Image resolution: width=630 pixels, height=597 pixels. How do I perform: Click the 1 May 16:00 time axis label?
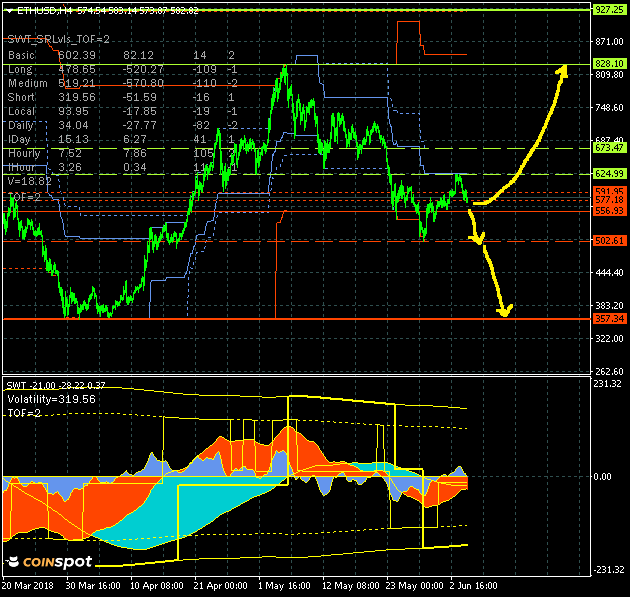[x=285, y=584]
